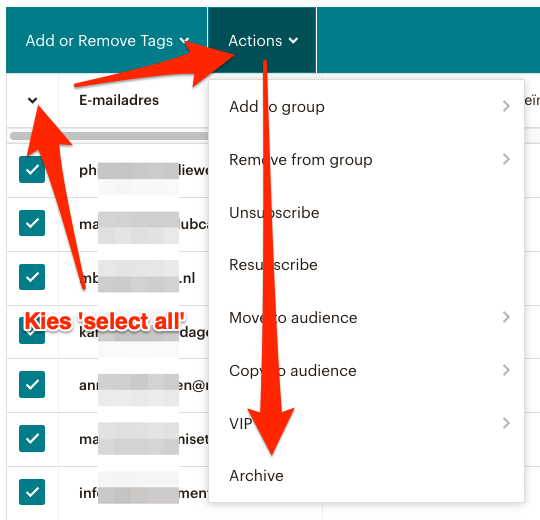Open the Actions dropdown menu
This screenshot has height=520, width=540.
click(262, 41)
